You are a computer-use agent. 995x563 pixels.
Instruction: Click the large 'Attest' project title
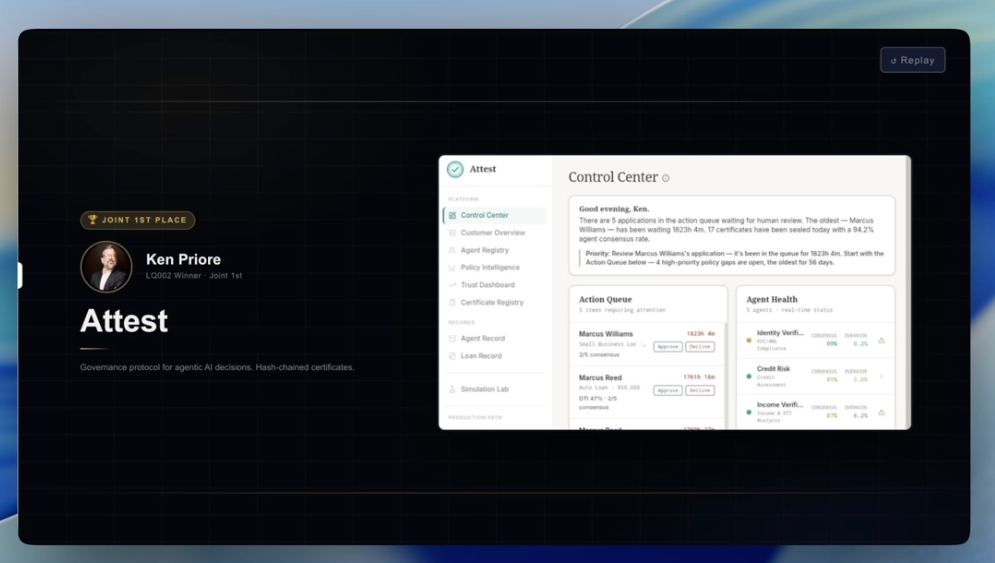coord(124,321)
